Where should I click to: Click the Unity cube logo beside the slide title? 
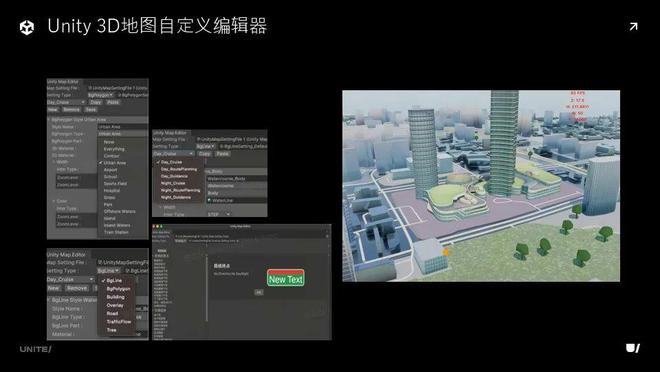pyautogui.click(x=27, y=27)
